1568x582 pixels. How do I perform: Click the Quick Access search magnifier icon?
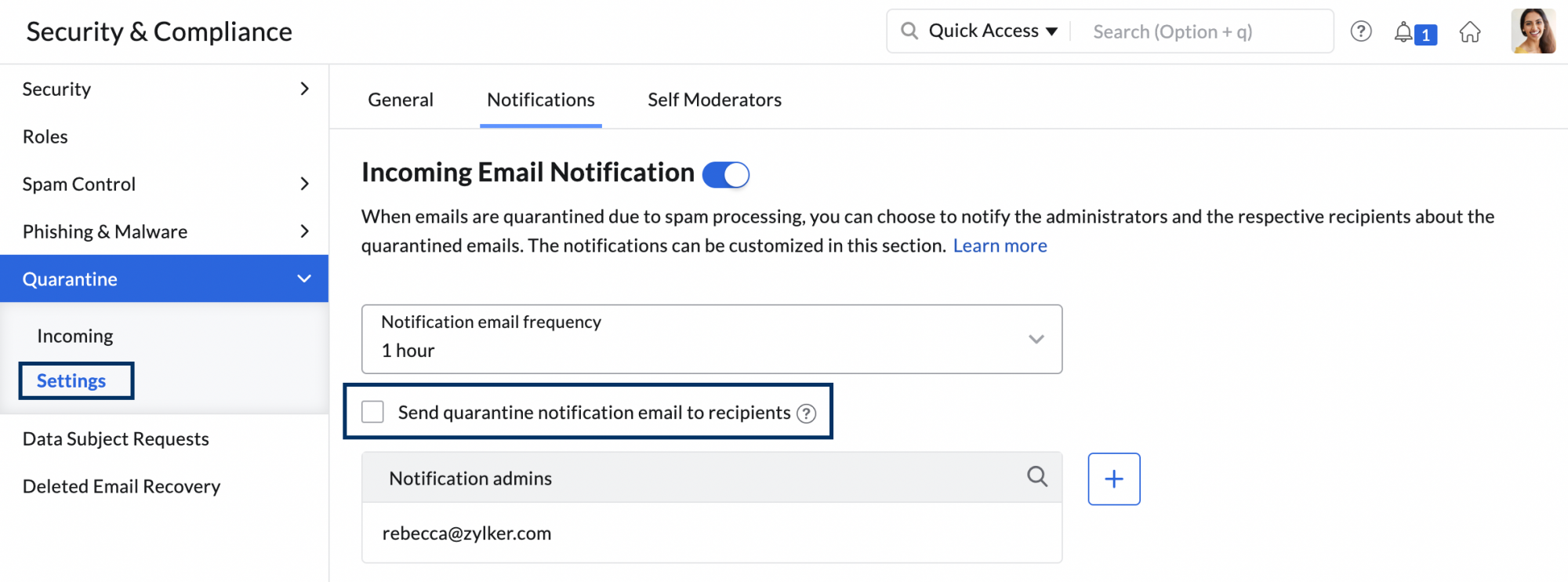tap(909, 31)
